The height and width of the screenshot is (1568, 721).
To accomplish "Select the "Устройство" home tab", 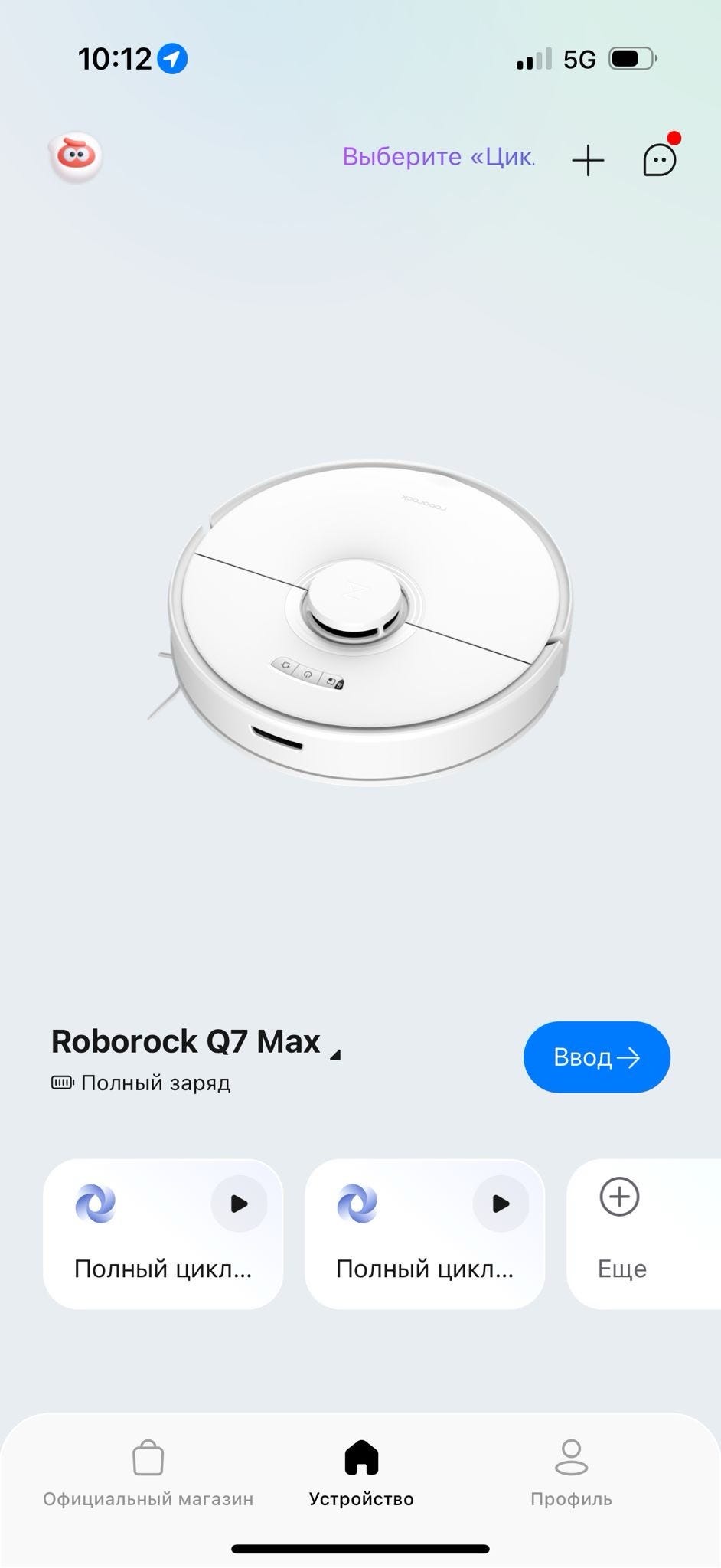I will pyautogui.click(x=361, y=1474).
